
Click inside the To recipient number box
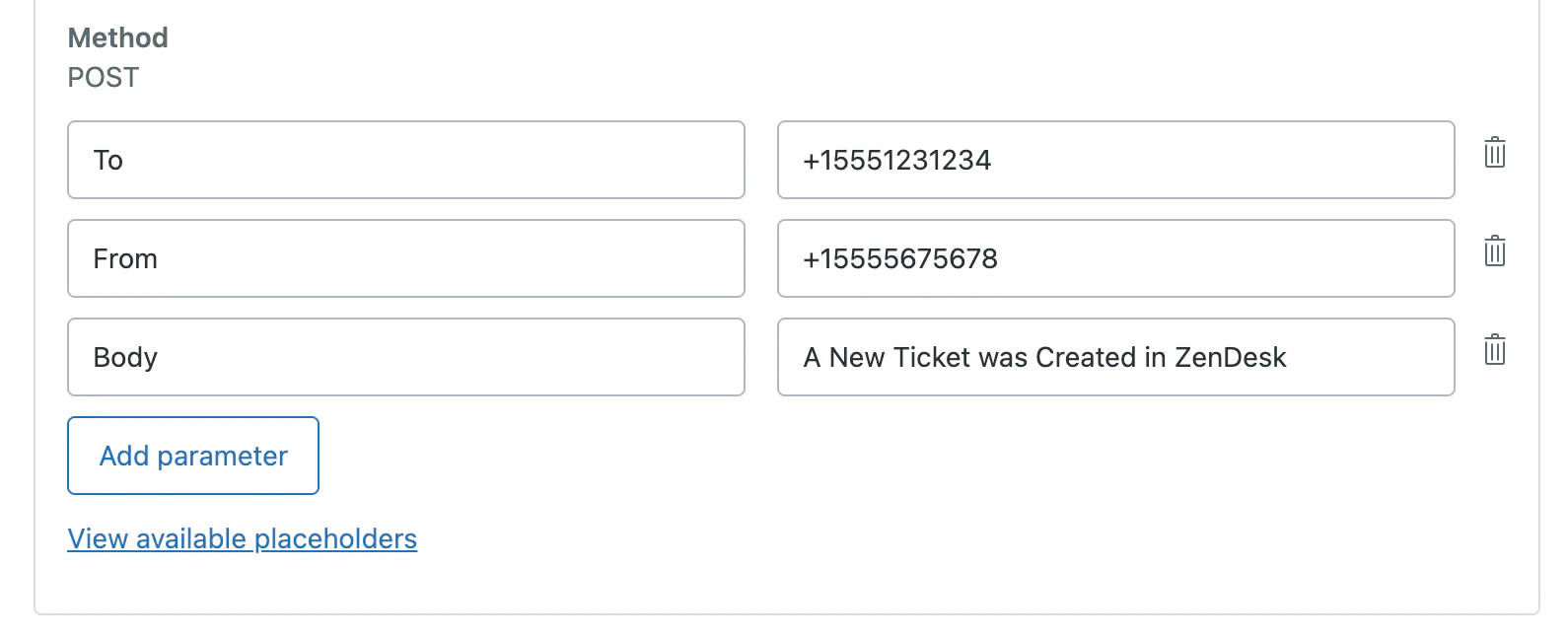pos(1114,160)
